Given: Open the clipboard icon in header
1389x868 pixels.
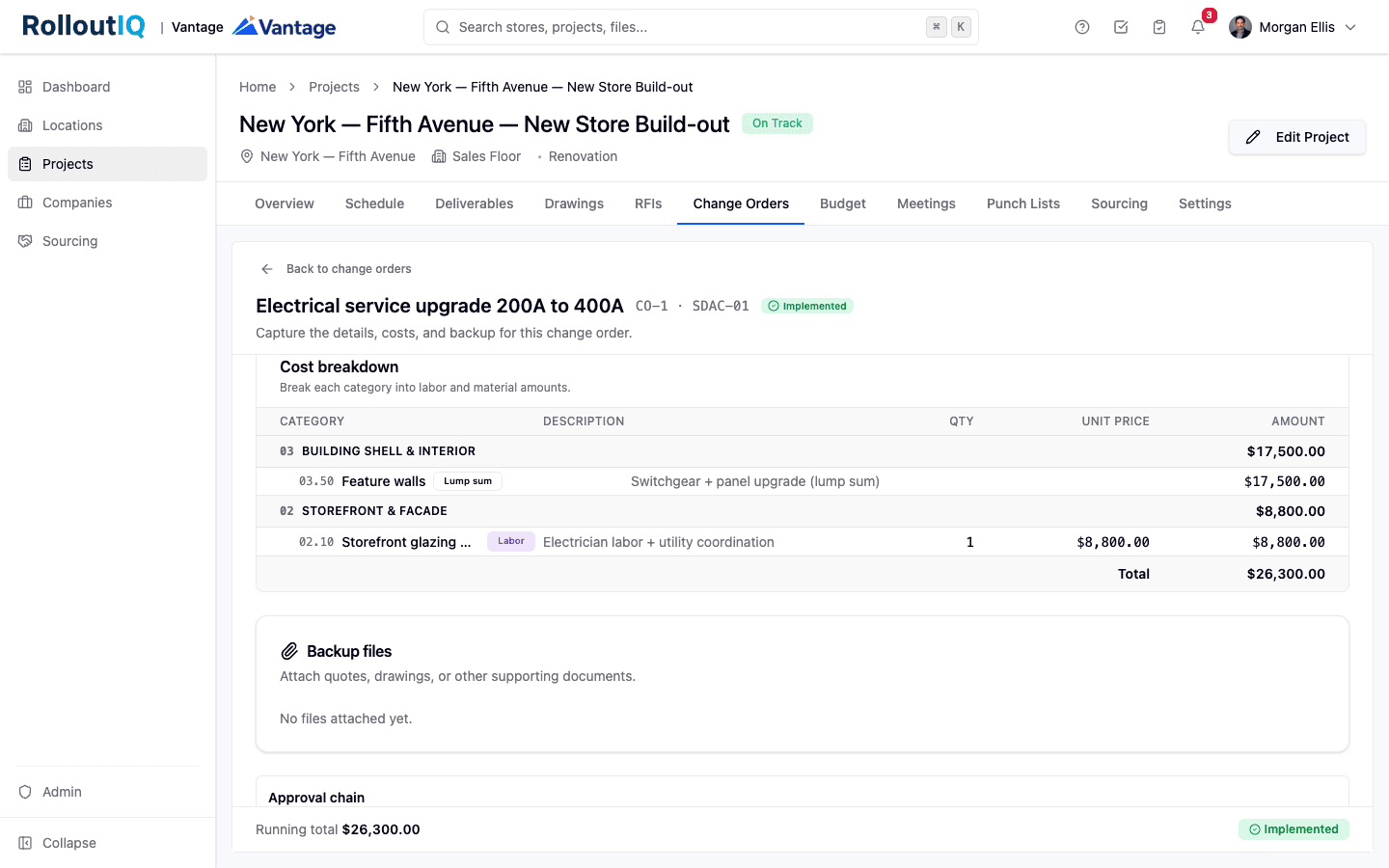Looking at the screenshot, I should pyautogui.click(x=1159, y=27).
